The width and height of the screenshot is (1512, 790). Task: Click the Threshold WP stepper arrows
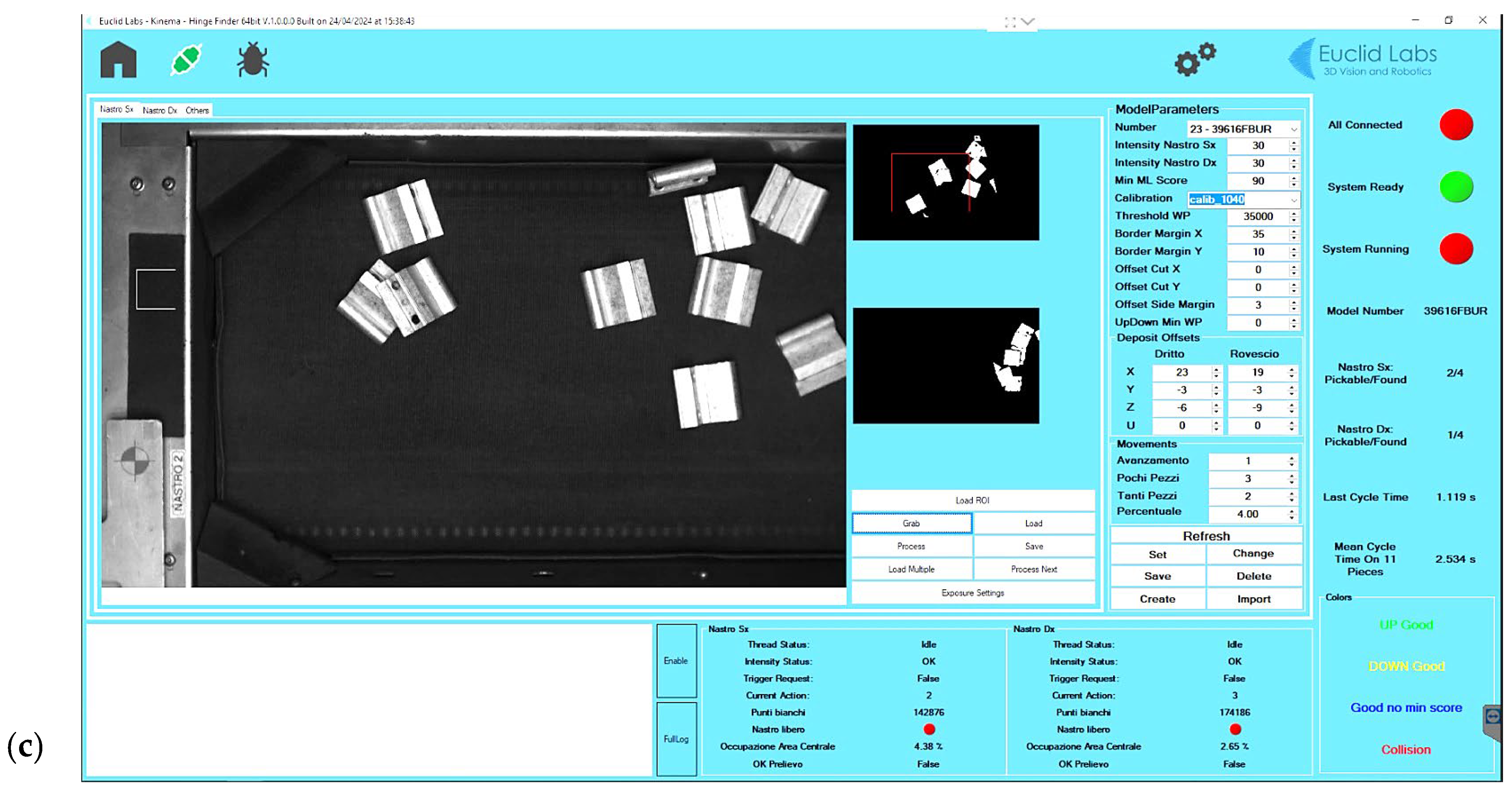point(1293,216)
